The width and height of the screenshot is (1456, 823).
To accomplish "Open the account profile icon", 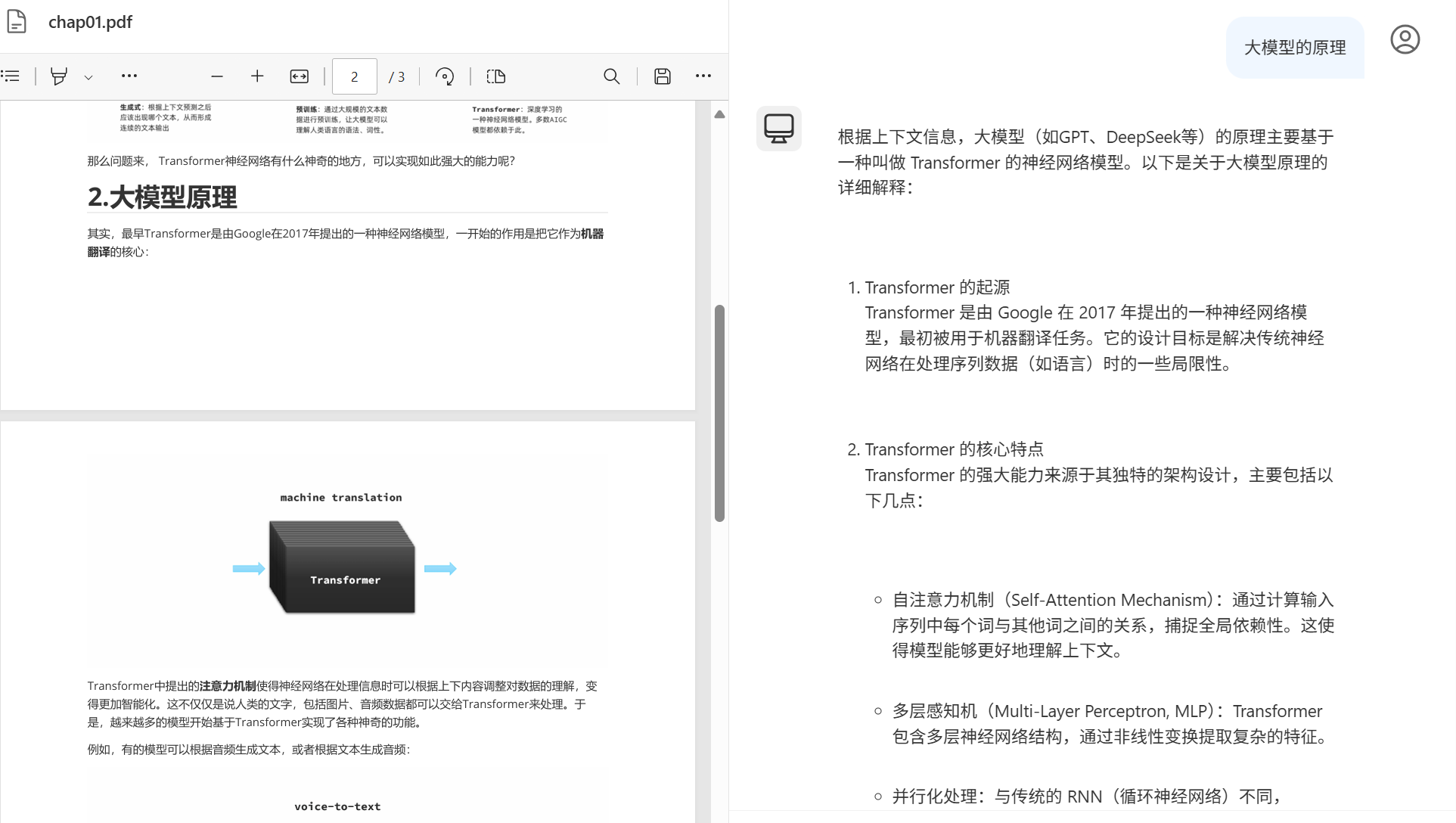I will point(1405,39).
